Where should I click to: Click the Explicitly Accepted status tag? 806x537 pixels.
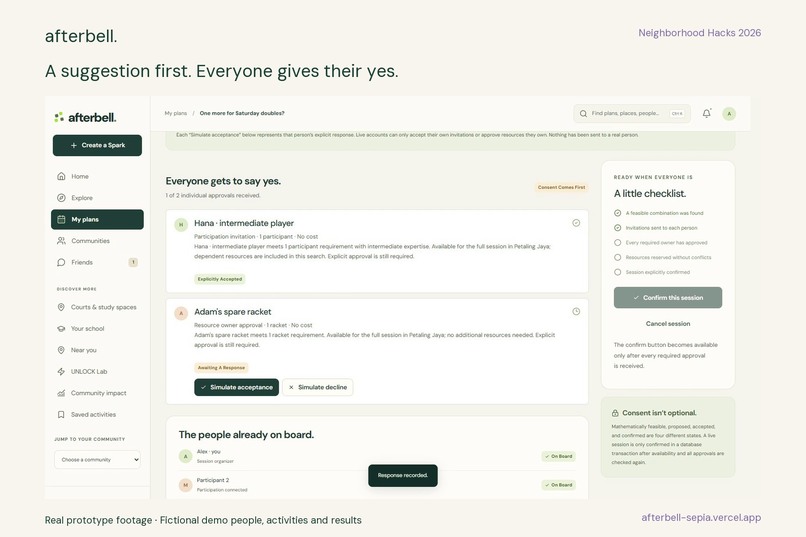(x=220, y=279)
